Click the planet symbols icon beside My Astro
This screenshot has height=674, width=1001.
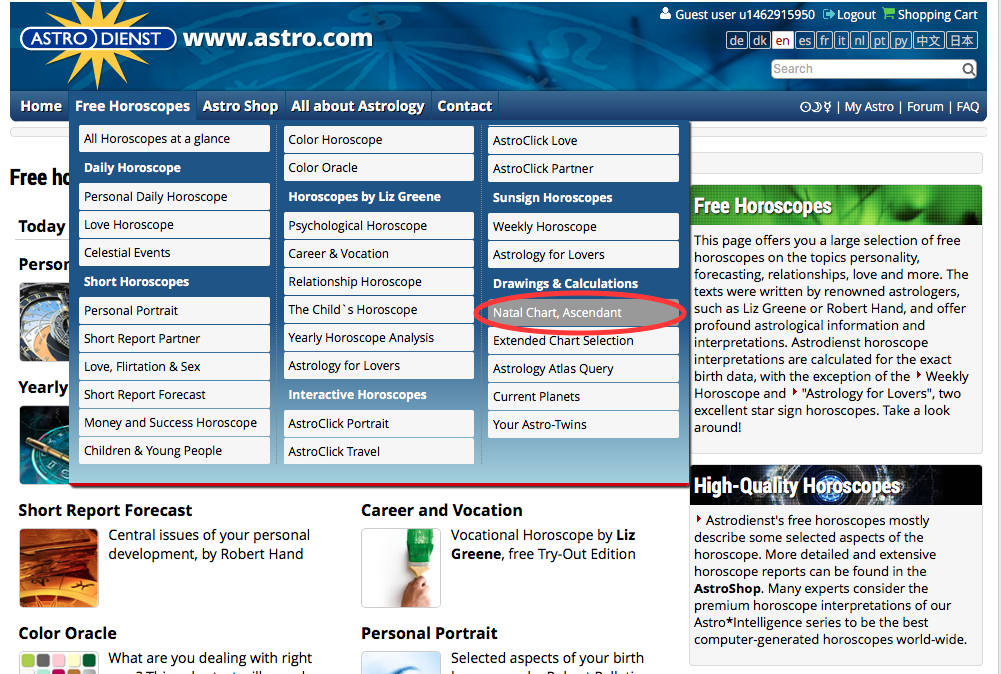pyautogui.click(x=816, y=107)
